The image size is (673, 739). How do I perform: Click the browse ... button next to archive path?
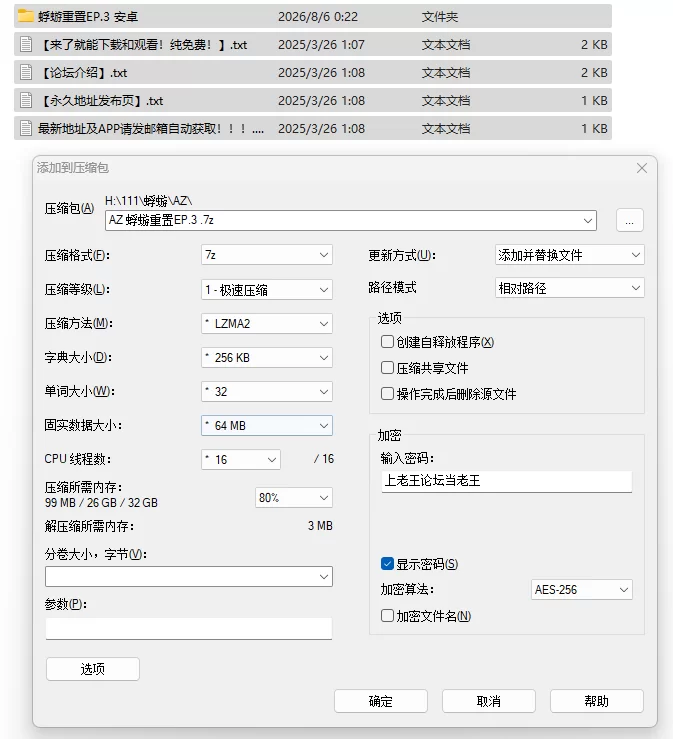pos(630,220)
